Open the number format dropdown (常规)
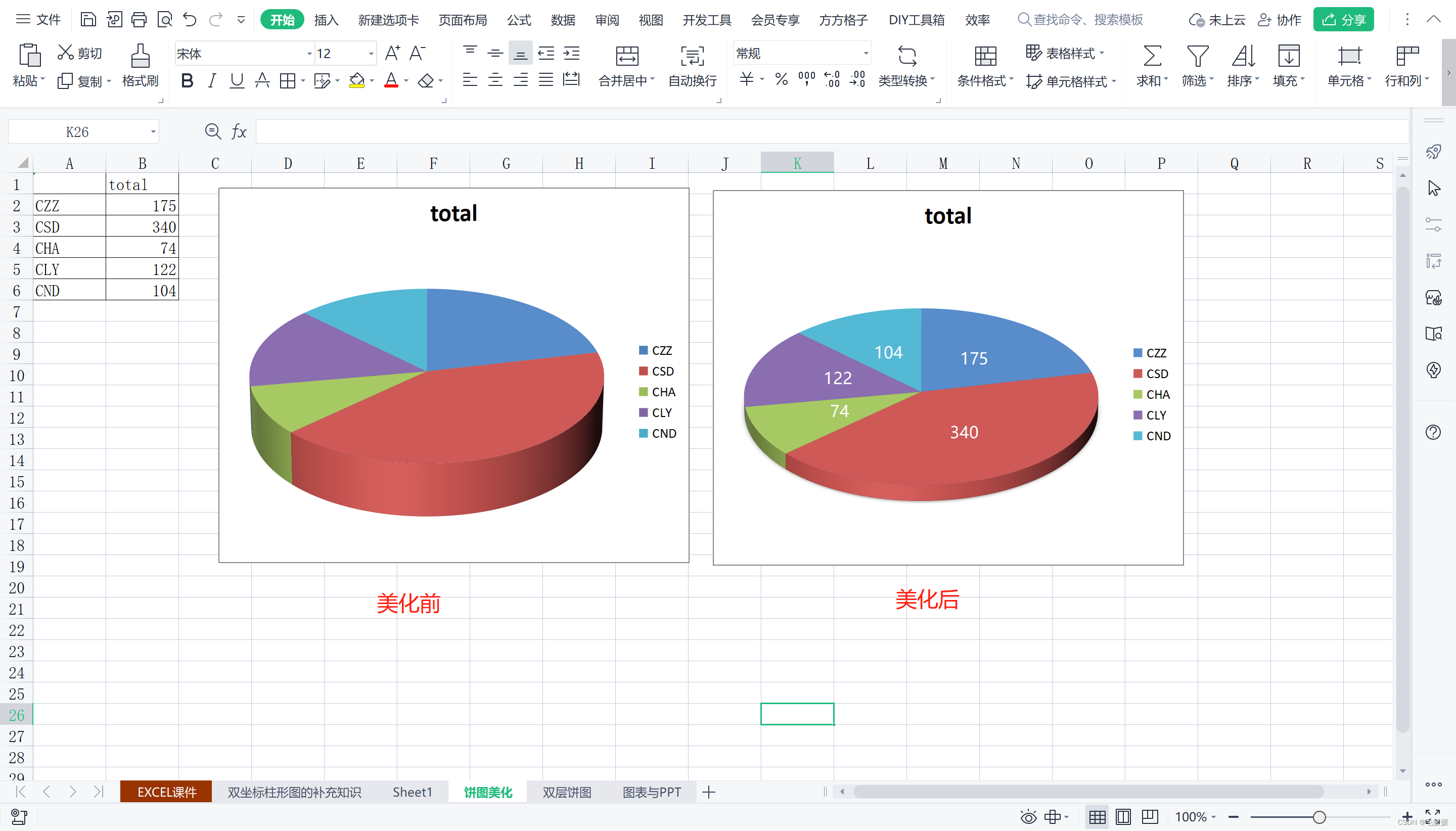 pos(866,54)
